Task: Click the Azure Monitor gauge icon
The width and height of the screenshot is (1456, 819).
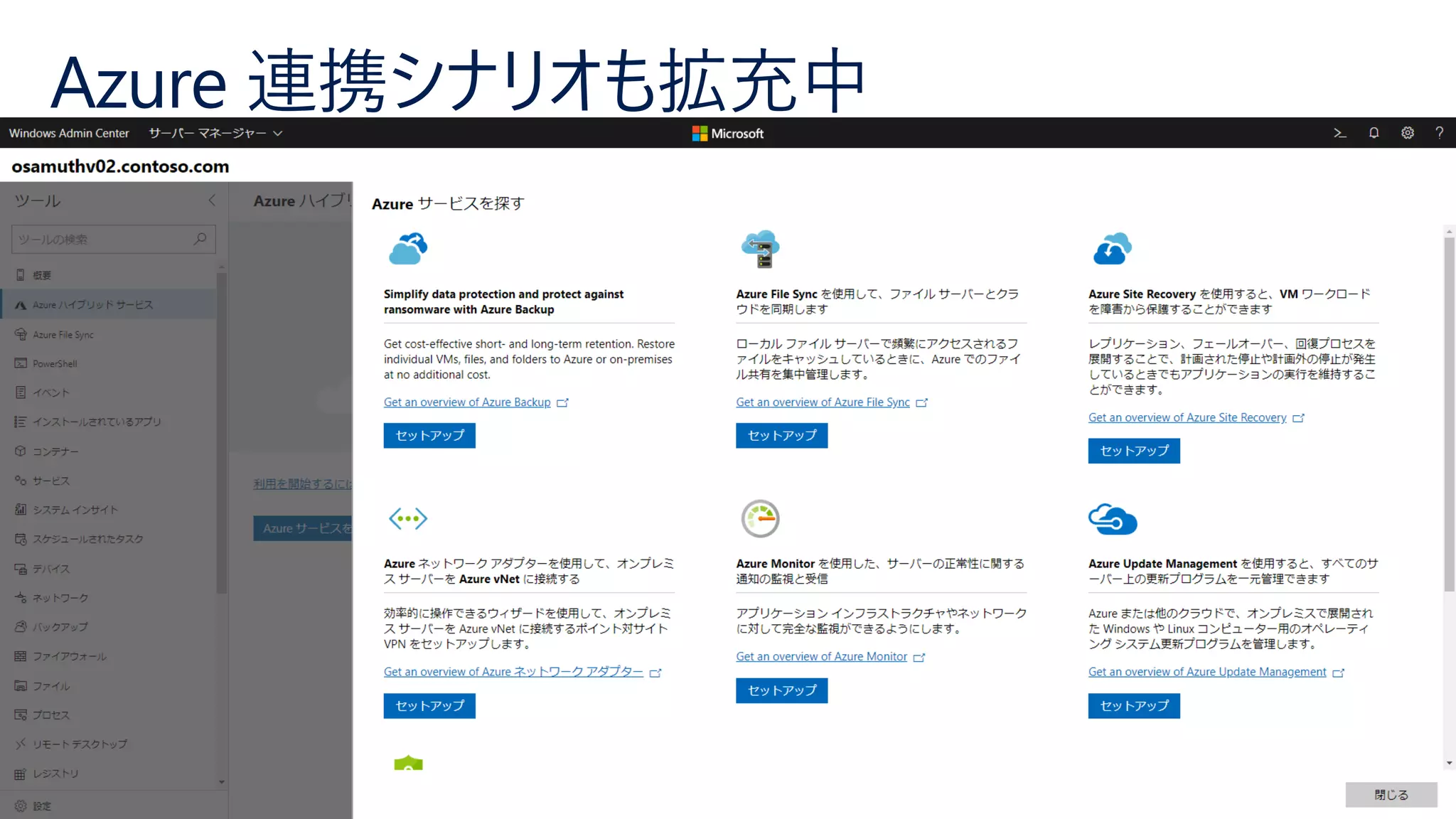Action: pos(760,518)
